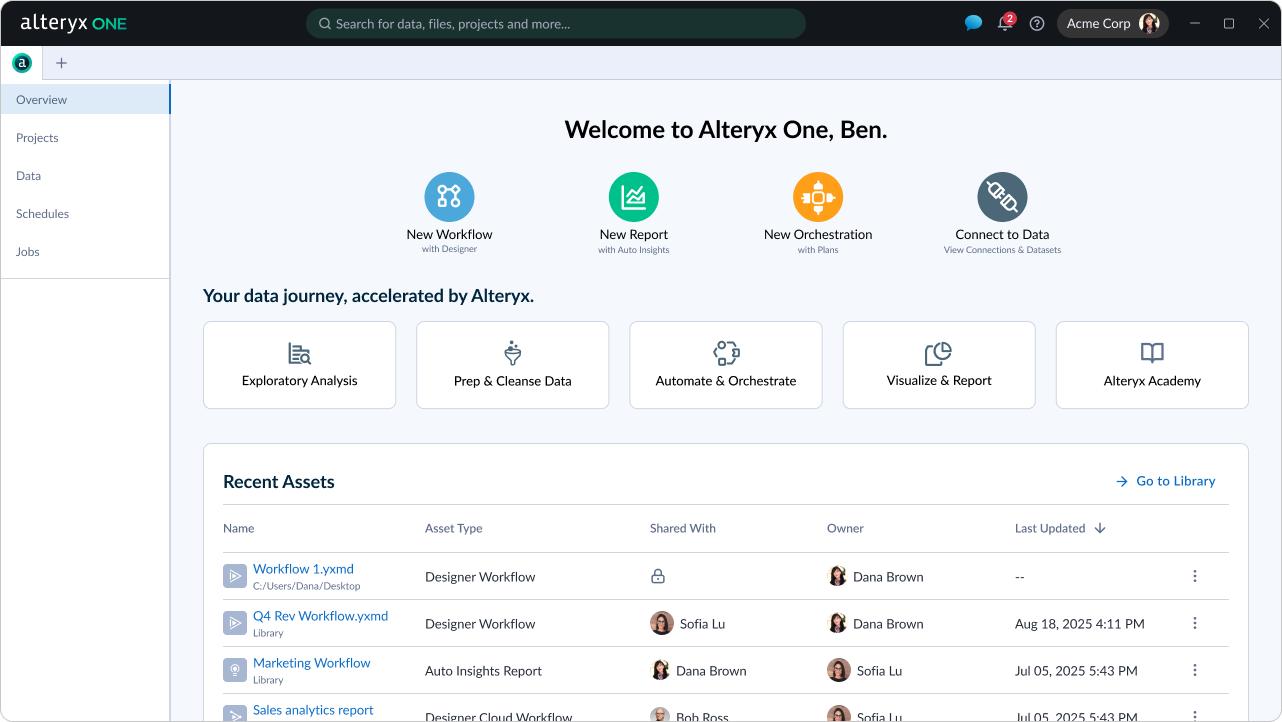This screenshot has width=1282, height=722.
Task: Sort by Last Updated column arrow
Action: pyautogui.click(x=1100, y=528)
